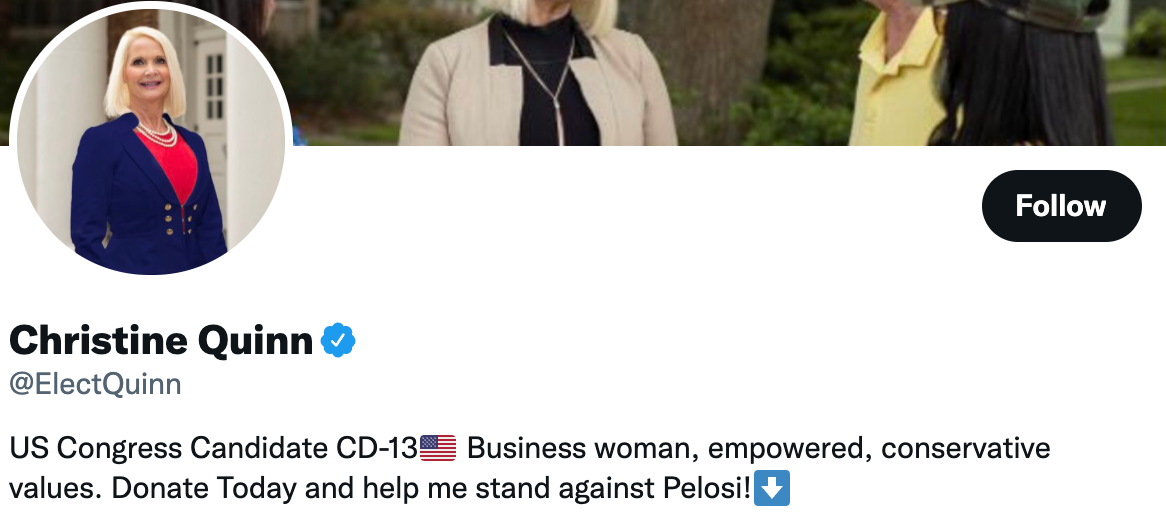This screenshot has height=526, width=1166.
Task: Open the header banner photo
Action: [x=729, y=72]
